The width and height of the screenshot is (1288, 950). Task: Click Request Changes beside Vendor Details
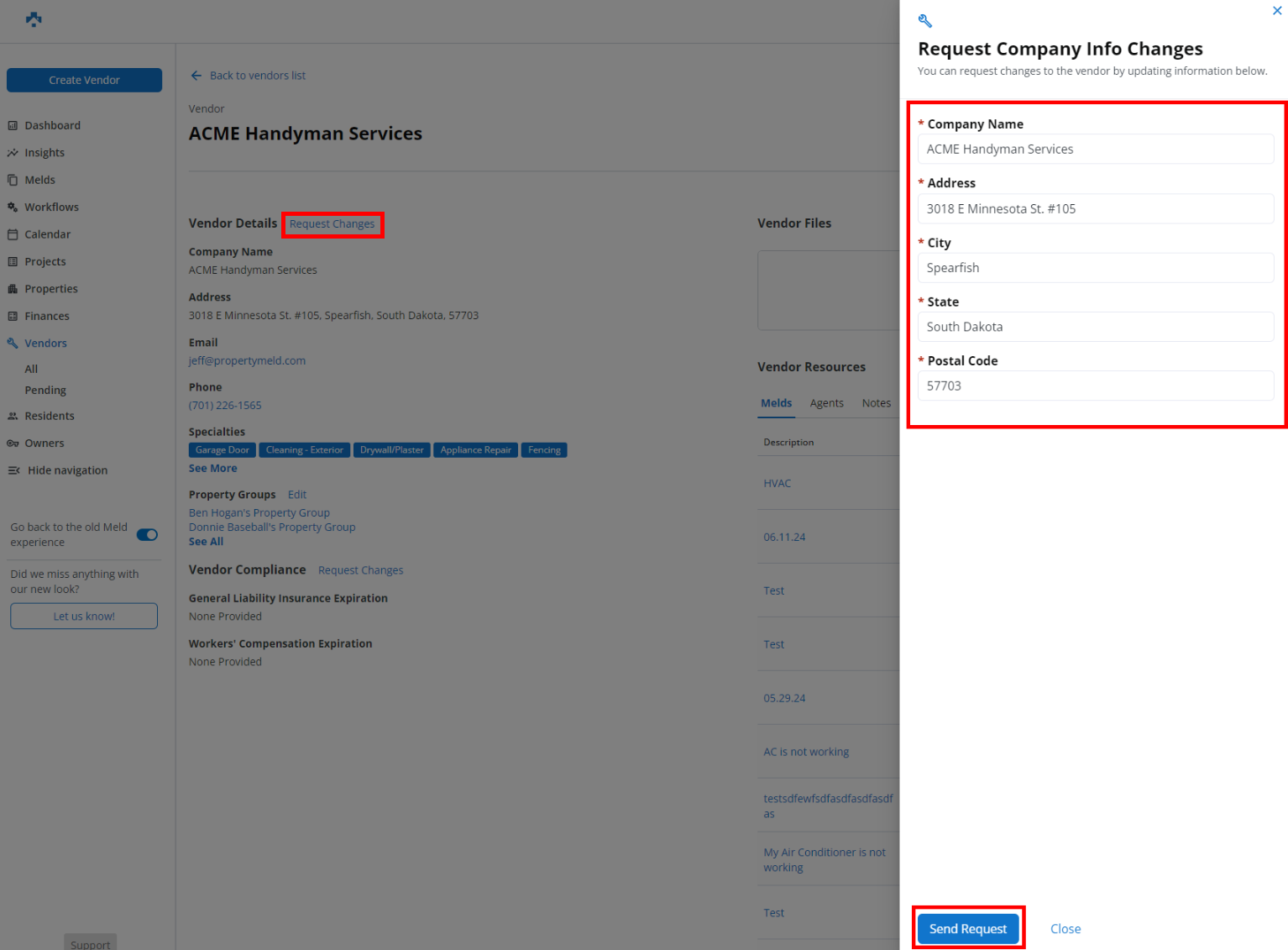332,224
